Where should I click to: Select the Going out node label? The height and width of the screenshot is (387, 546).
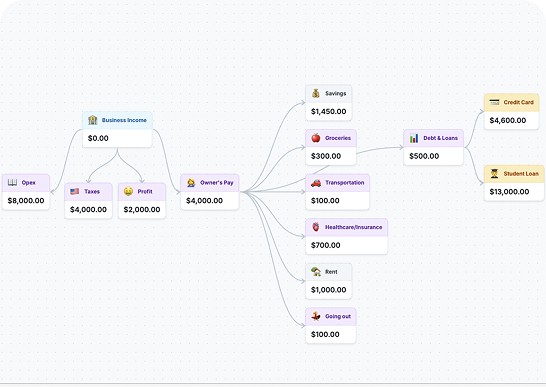click(338, 316)
